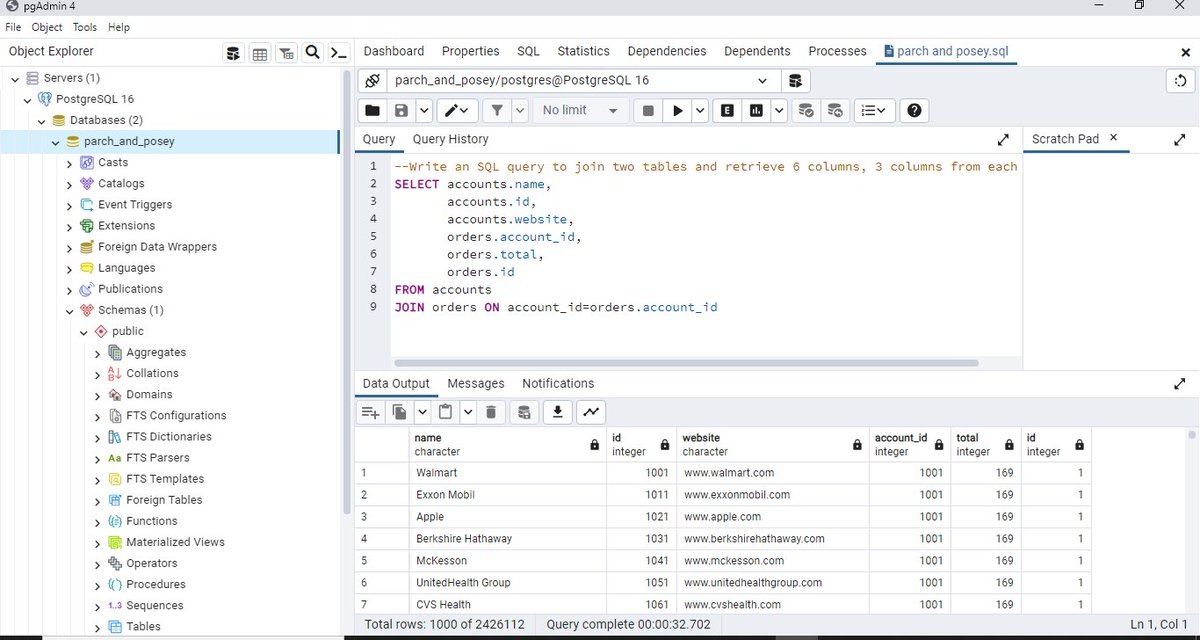
Task: Click the Object Explorer query tool icon
Action: coord(233,53)
